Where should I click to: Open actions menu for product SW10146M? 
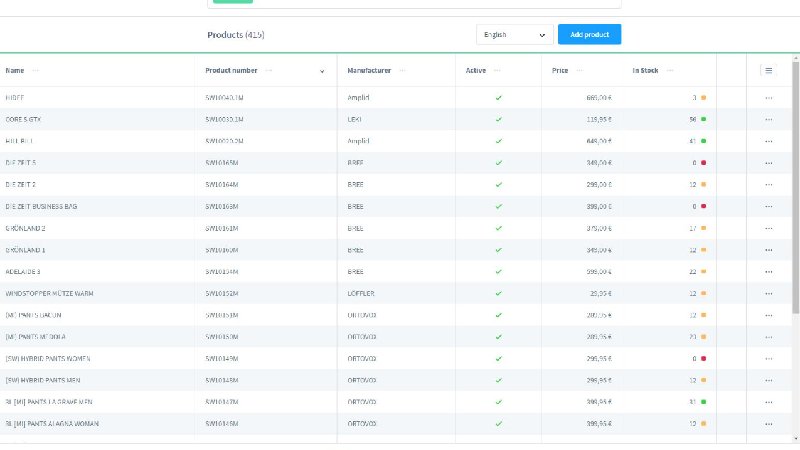tap(768, 423)
